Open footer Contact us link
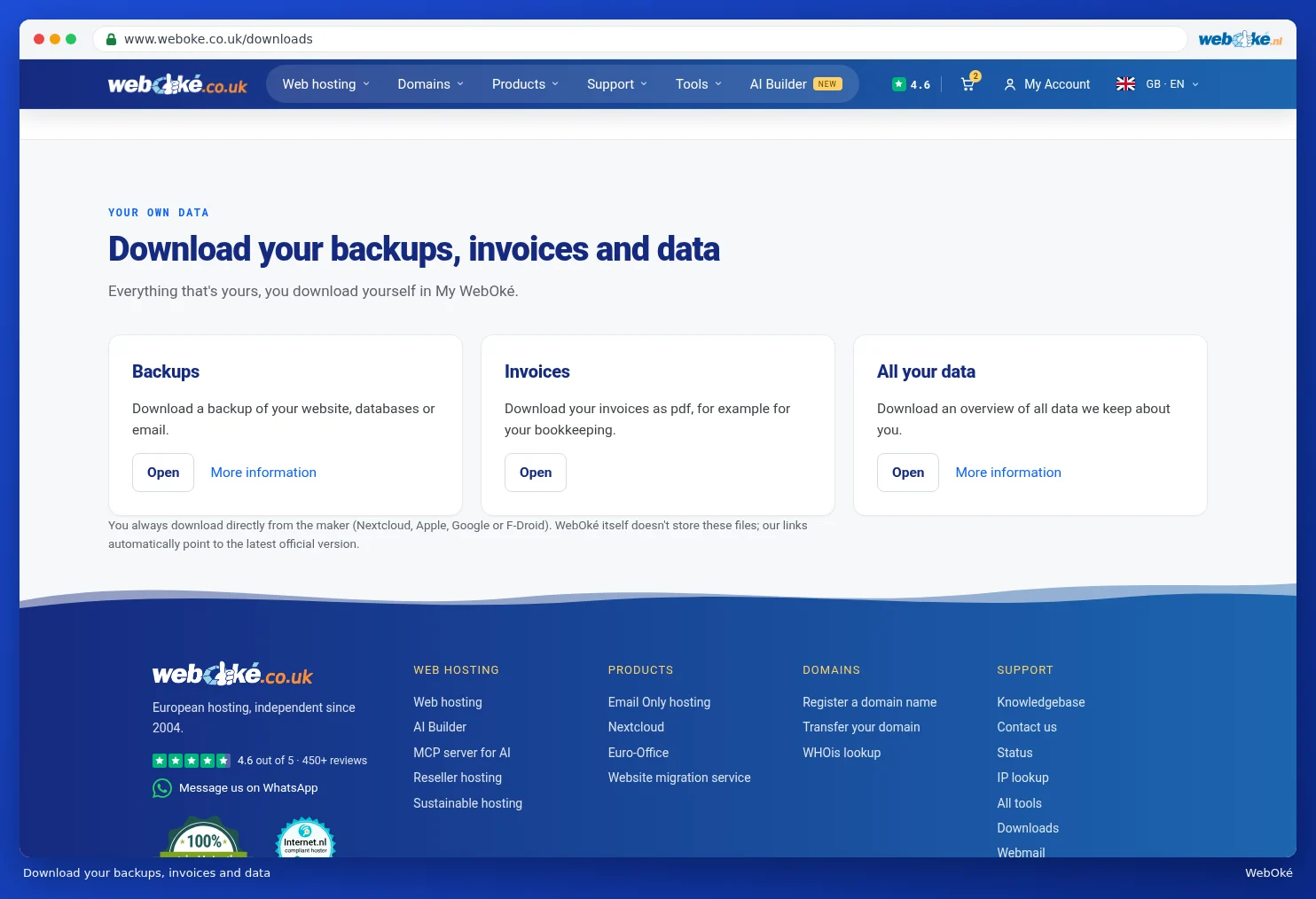Image resolution: width=1316 pixels, height=899 pixels. (x=1027, y=727)
